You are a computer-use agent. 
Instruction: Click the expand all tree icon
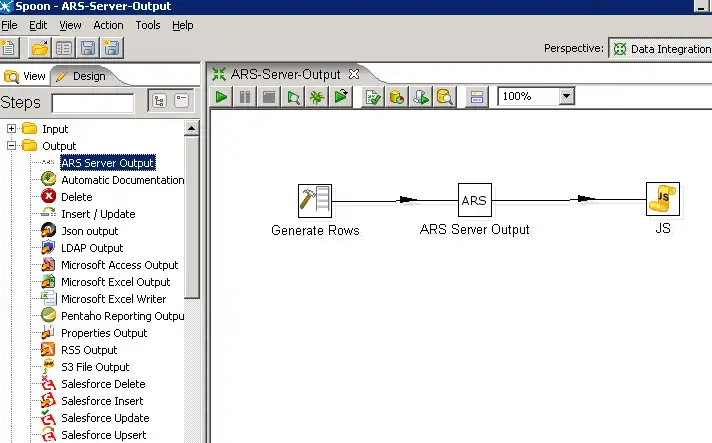click(159, 101)
